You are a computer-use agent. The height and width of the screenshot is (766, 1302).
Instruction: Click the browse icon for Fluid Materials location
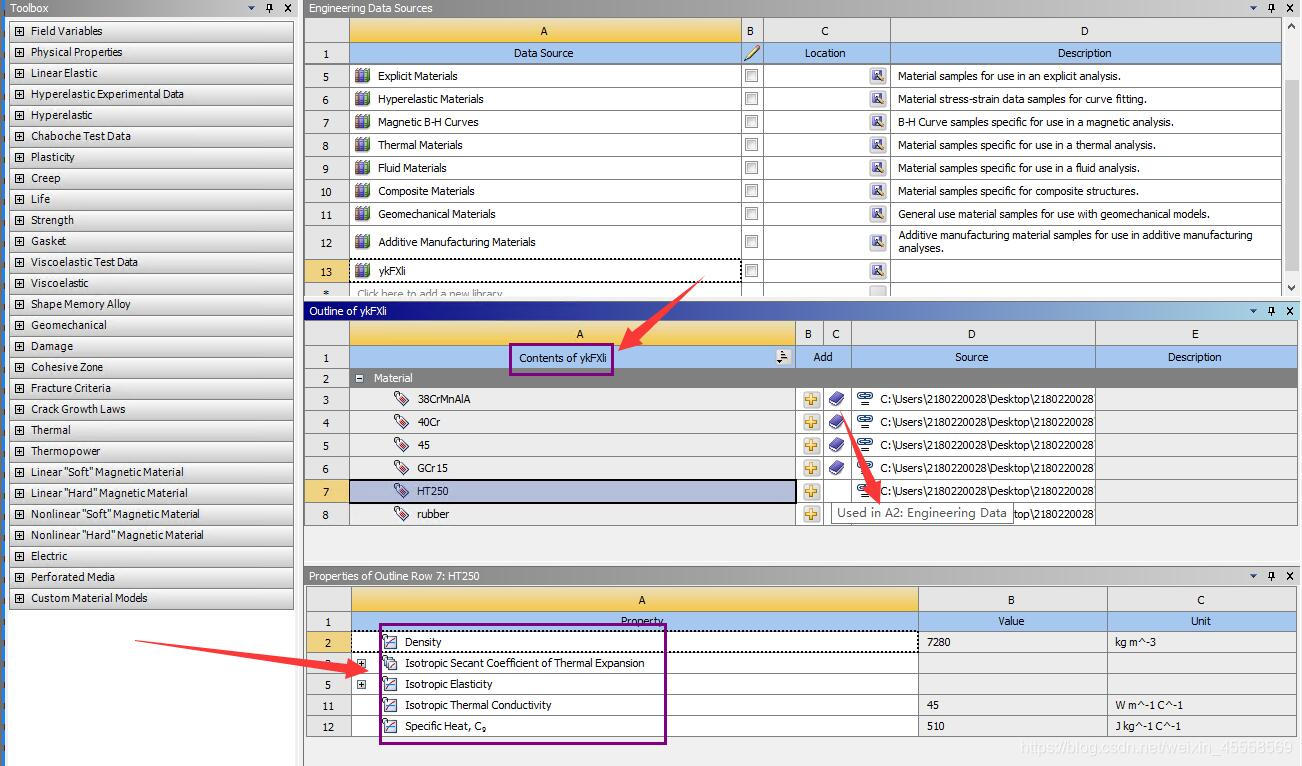877,167
